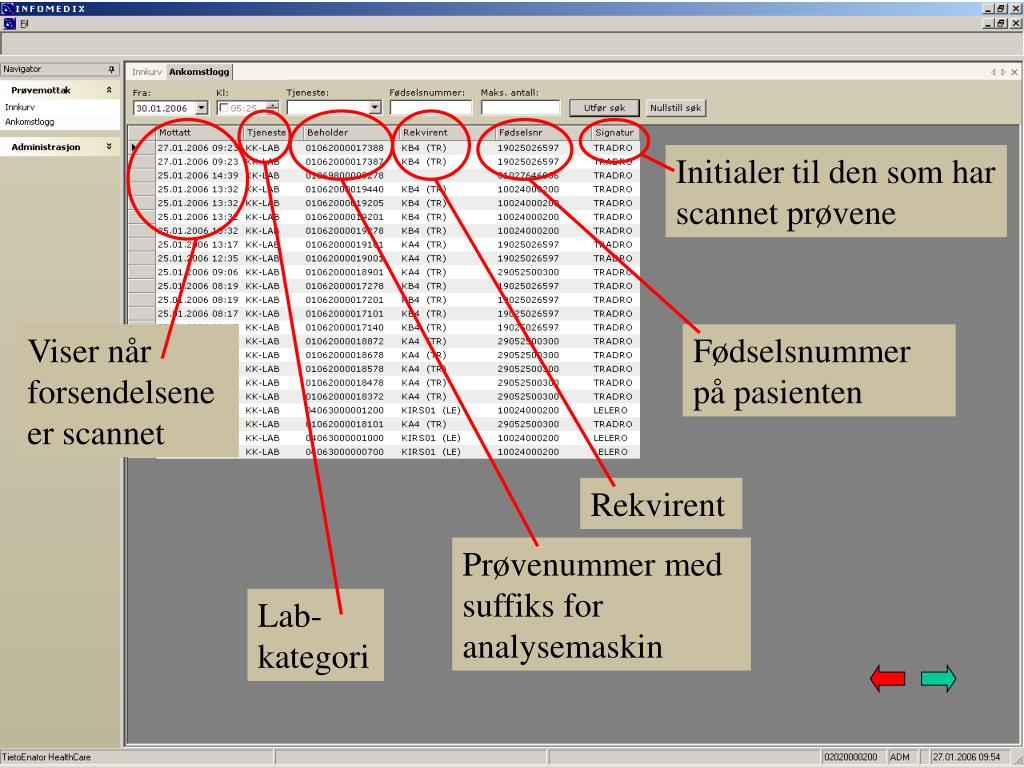Viewport: 1024px width, 768px height.
Task: Select Beholder cell 01062000017388
Action: [x=344, y=148]
